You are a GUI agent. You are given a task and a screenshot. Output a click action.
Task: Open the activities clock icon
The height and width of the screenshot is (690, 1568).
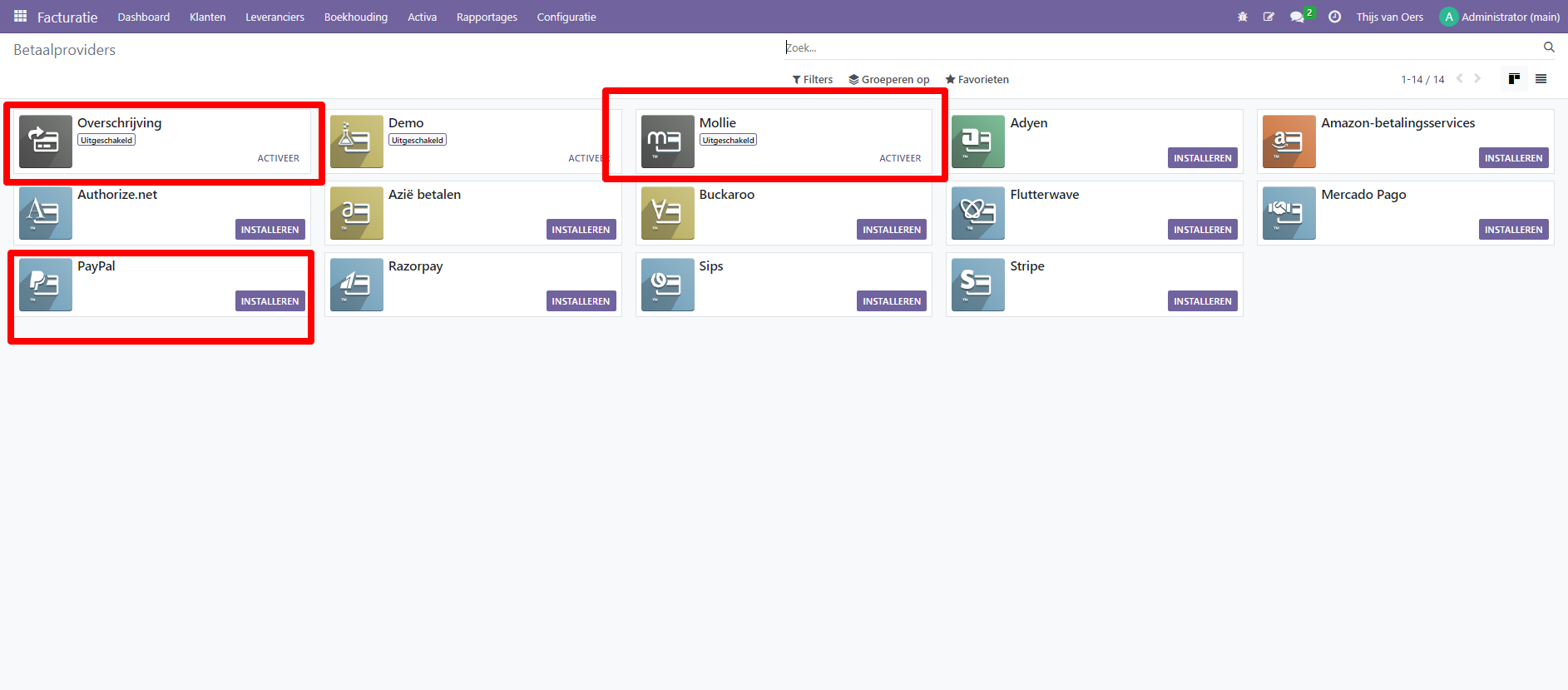tap(1334, 17)
